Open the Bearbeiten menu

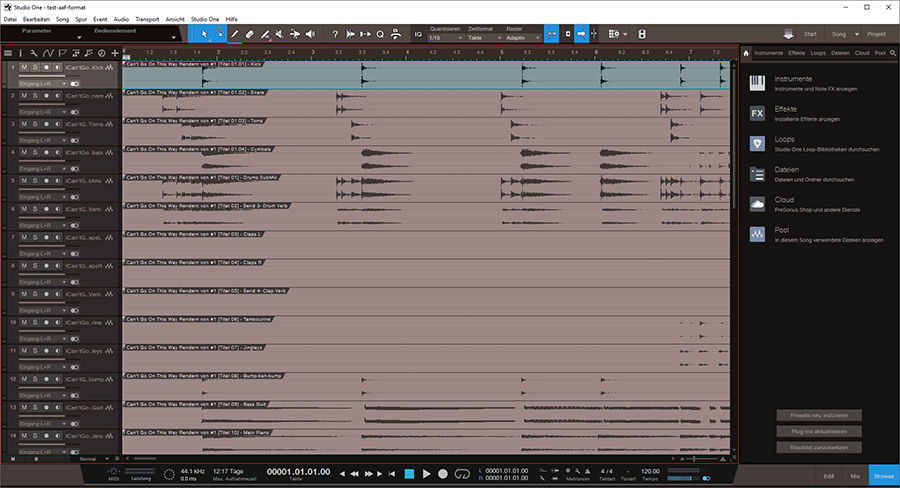pos(37,19)
